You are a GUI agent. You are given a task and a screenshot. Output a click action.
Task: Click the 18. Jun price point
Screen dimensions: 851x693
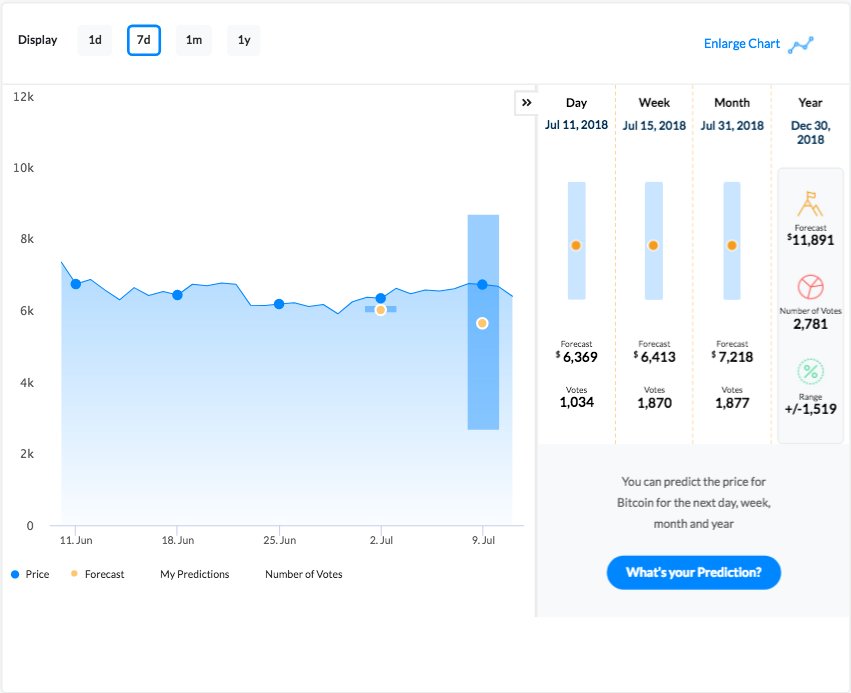(177, 295)
